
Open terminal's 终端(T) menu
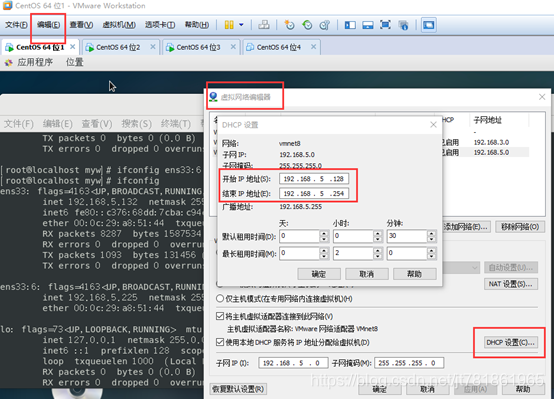[176, 124]
